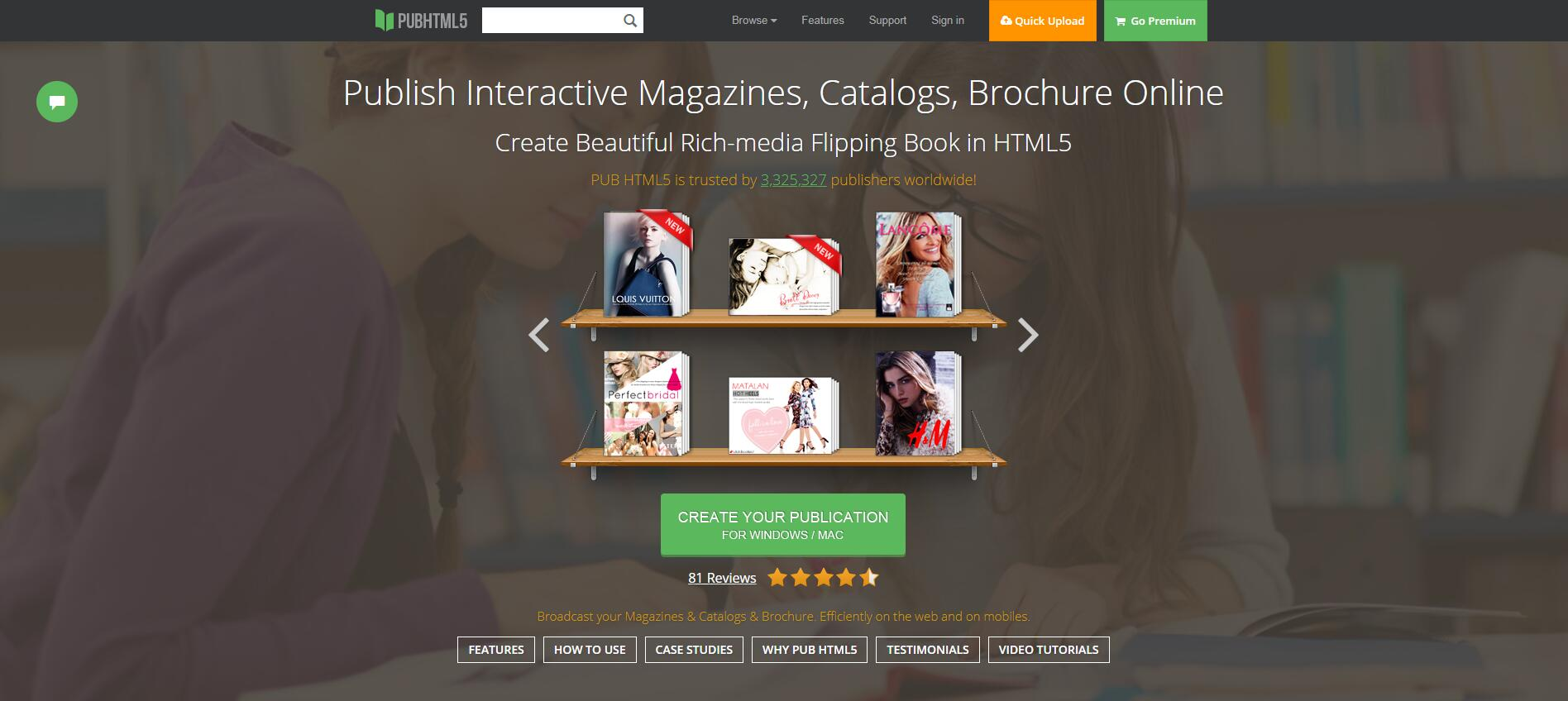
Task: Open the Matalan catalog cover
Action: pyautogui.click(x=783, y=416)
